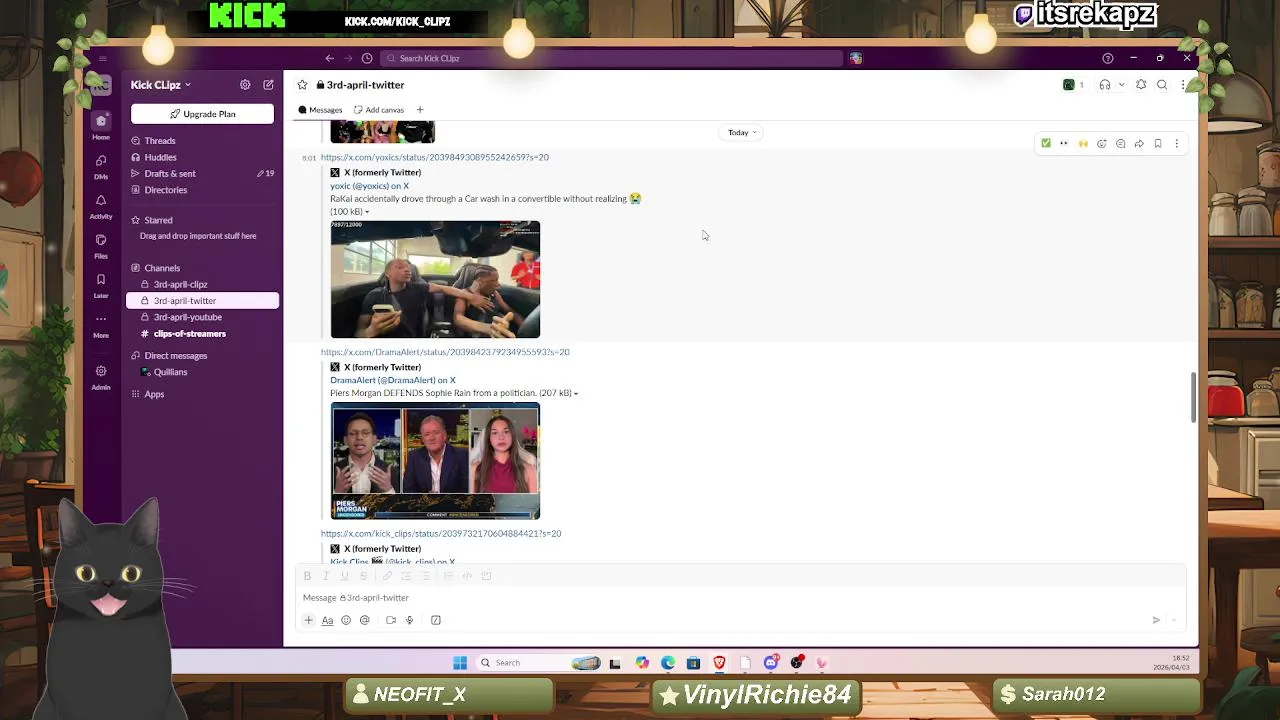Click the message input field
The height and width of the screenshot is (720, 1280).
pyautogui.click(x=740, y=598)
